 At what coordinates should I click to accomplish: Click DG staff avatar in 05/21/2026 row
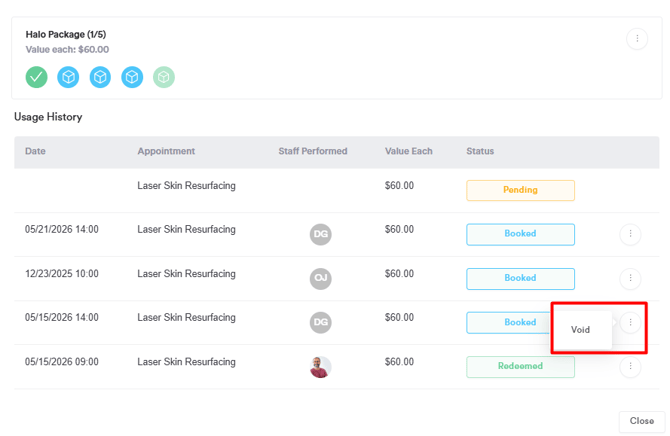pyautogui.click(x=320, y=234)
